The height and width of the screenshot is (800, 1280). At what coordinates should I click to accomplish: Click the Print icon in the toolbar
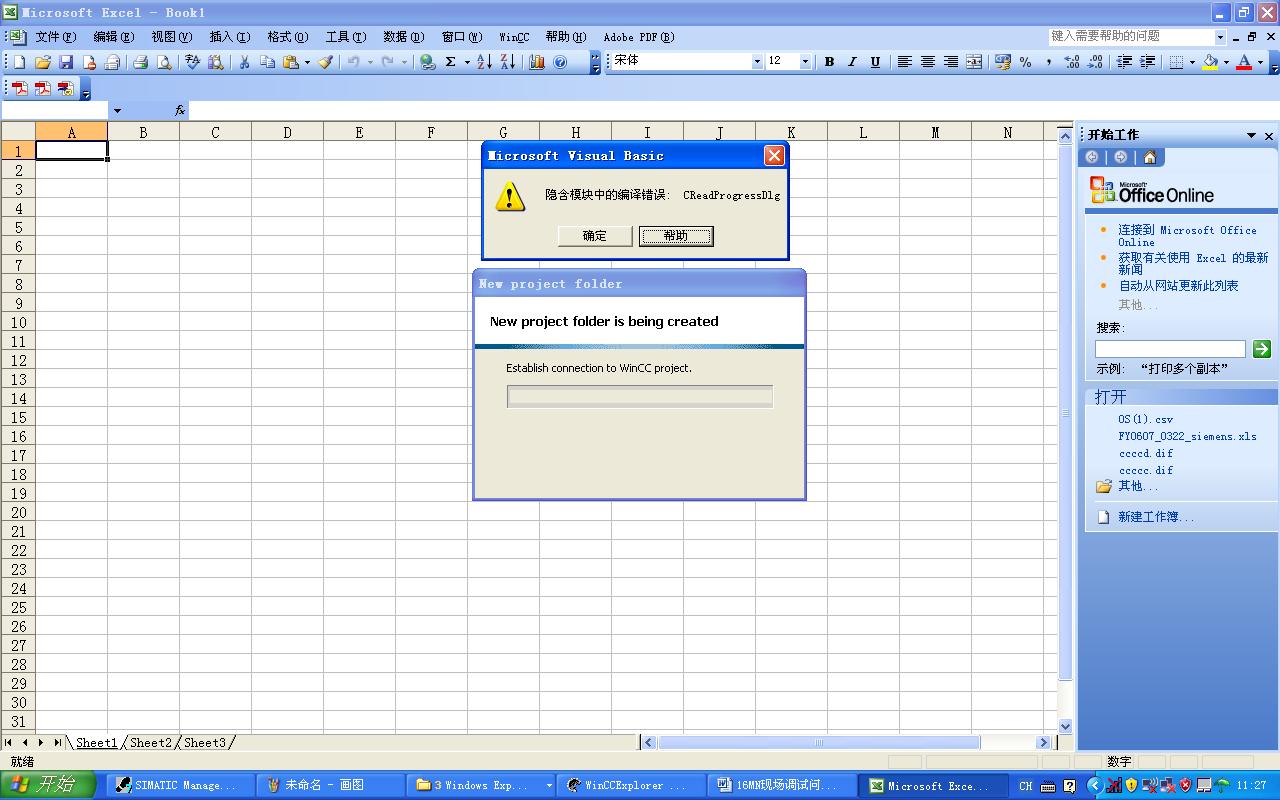140,62
